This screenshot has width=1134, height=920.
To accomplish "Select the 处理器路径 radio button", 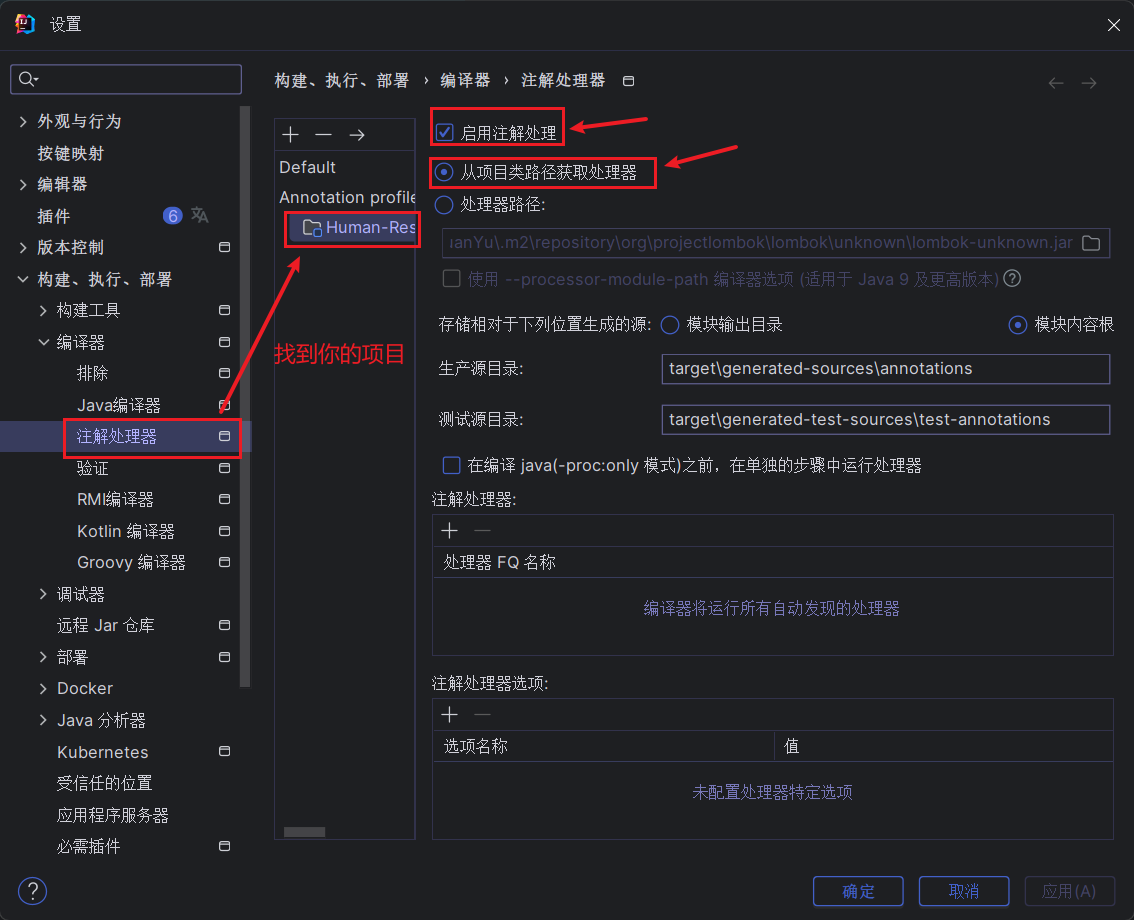I will (445, 205).
